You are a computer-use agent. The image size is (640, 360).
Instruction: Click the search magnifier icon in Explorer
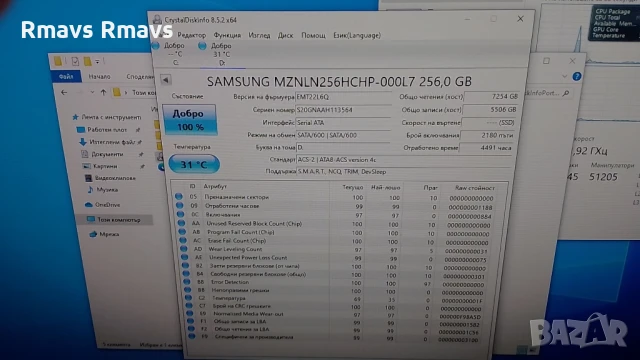566,93
